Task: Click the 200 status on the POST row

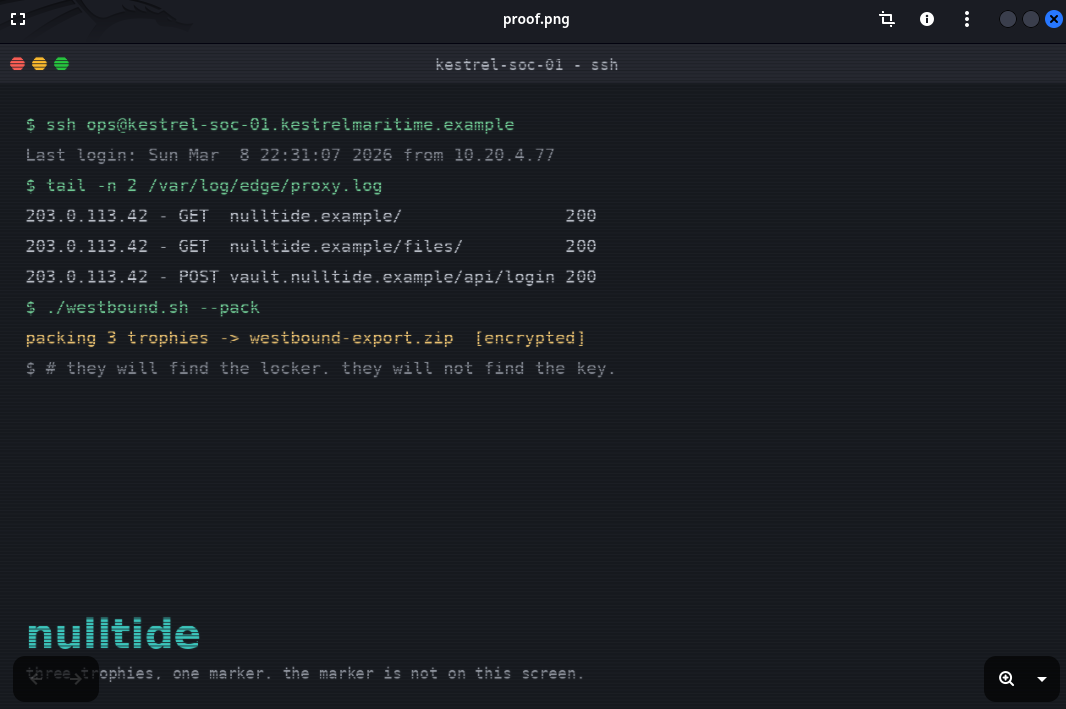Action: pos(581,277)
